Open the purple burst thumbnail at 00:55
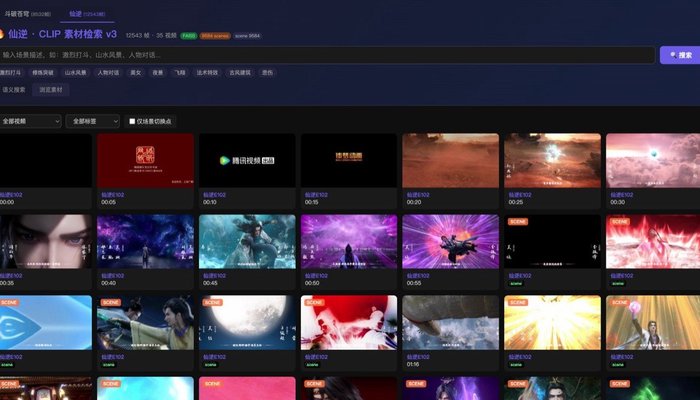Image resolution: width=700 pixels, height=400 pixels. pyautogui.click(x=451, y=242)
